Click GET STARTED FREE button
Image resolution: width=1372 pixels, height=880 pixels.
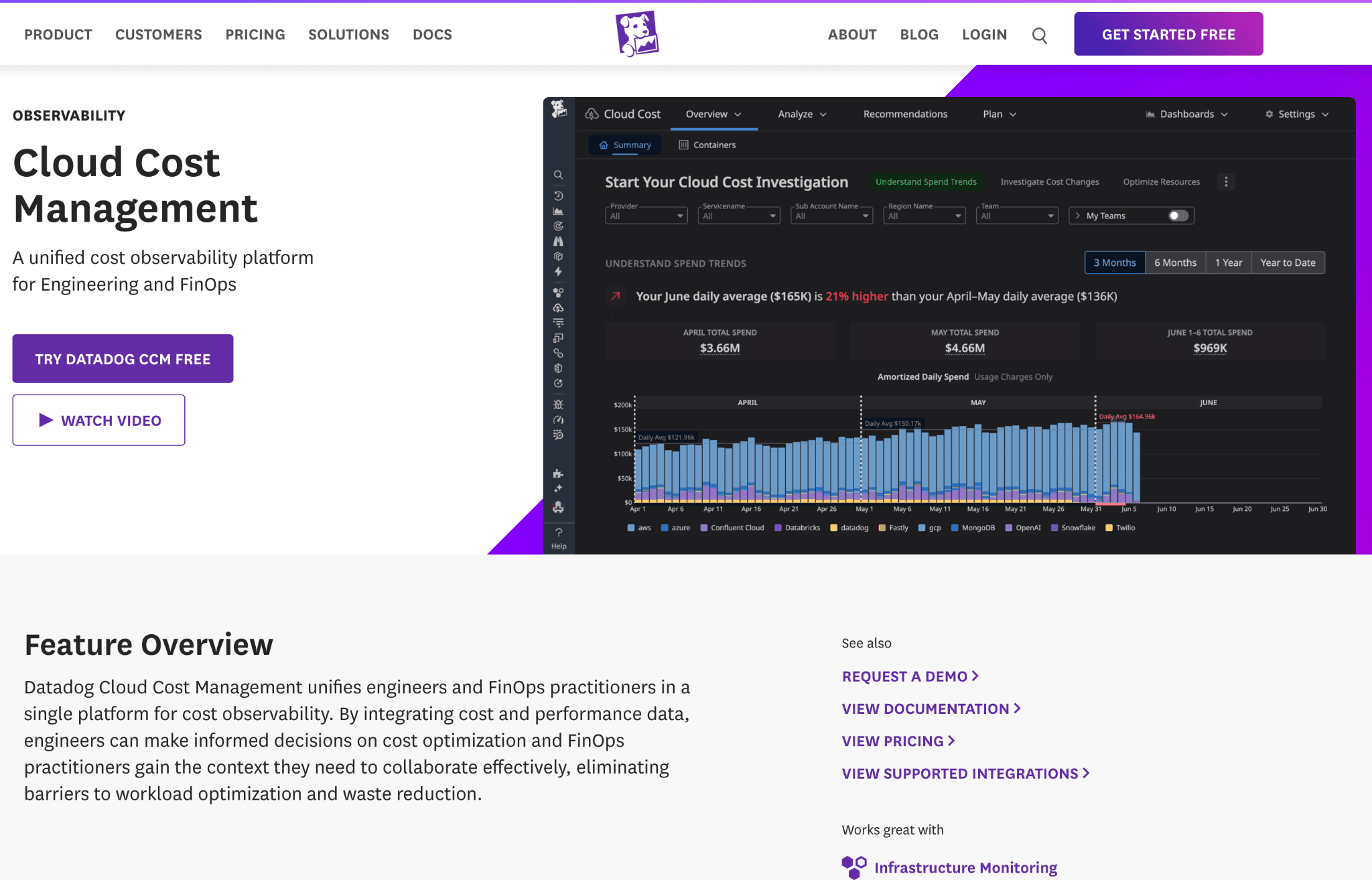1168,34
